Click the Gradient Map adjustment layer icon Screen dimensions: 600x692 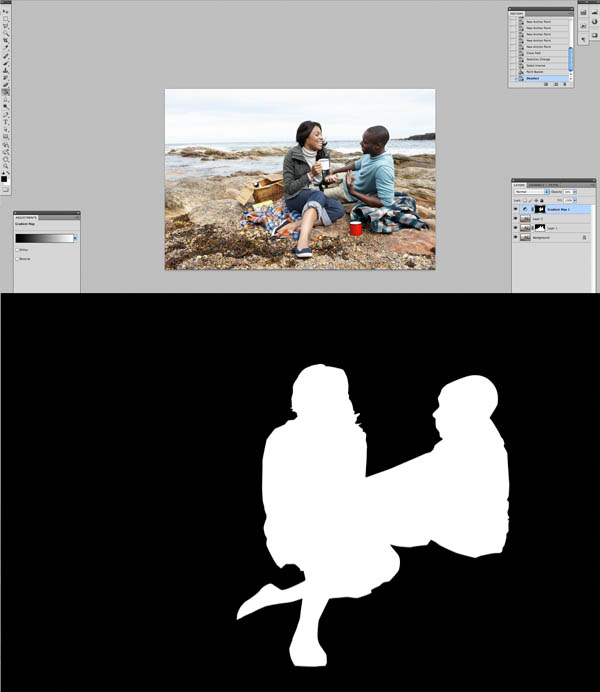coord(527,210)
